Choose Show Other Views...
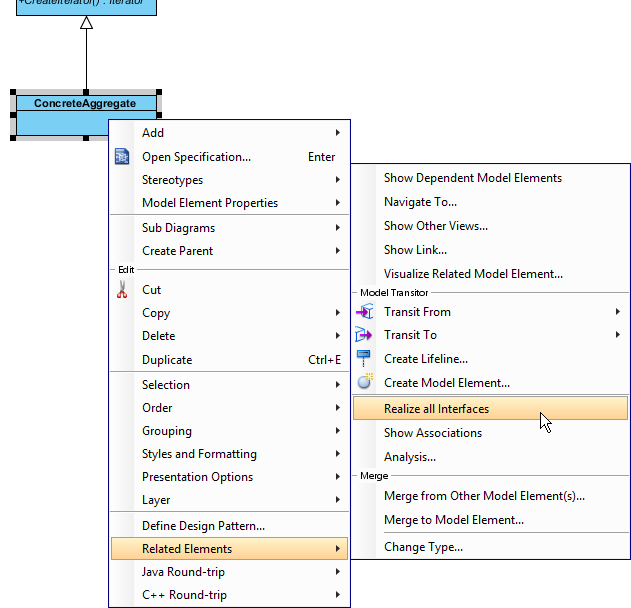 [491, 226]
